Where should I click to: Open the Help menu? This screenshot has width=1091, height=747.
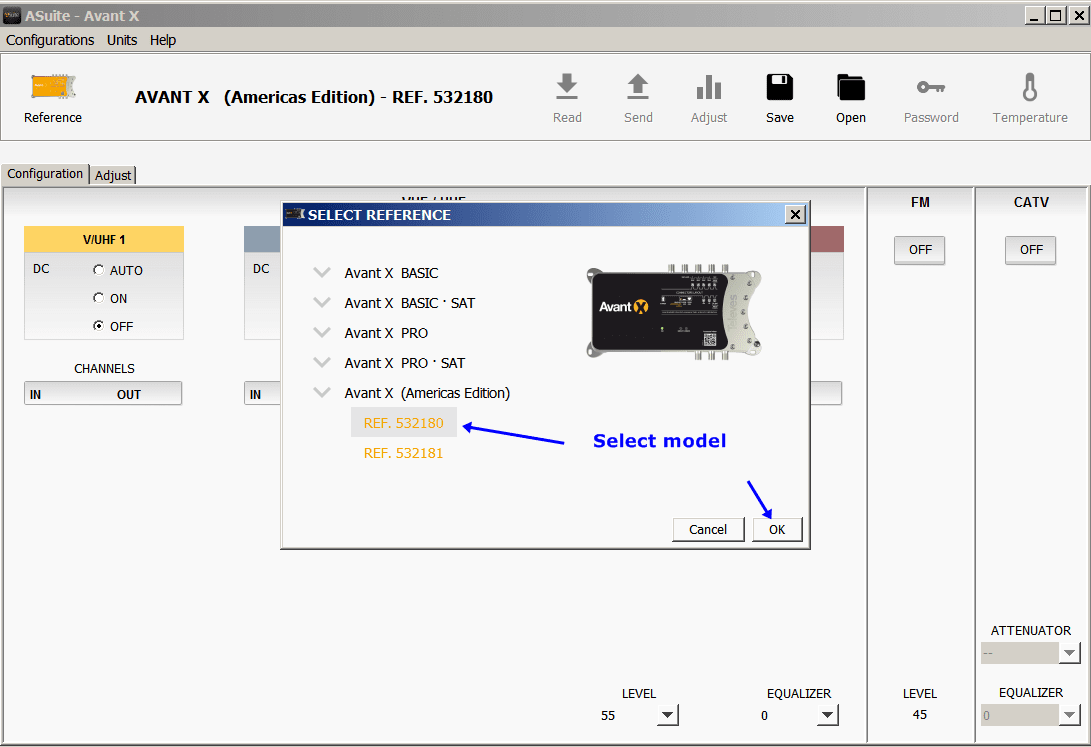163,40
